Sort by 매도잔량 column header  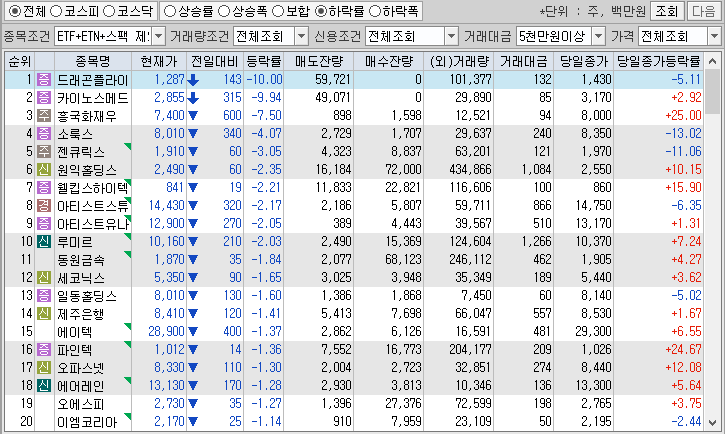(x=319, y=61)
